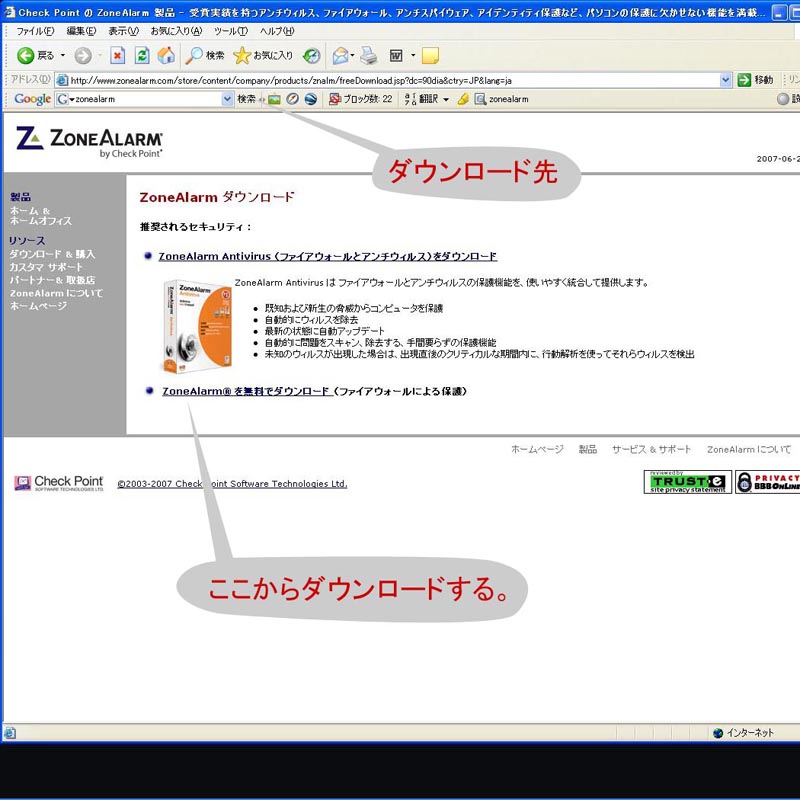800x800 pixels.
Task: Click the Google toolbar logo
Action: click(32, 99)
